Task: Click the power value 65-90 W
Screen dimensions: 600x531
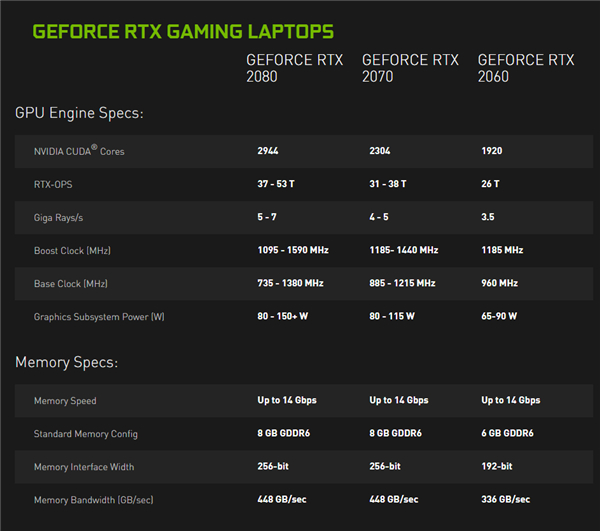Action: pos(499,316)
